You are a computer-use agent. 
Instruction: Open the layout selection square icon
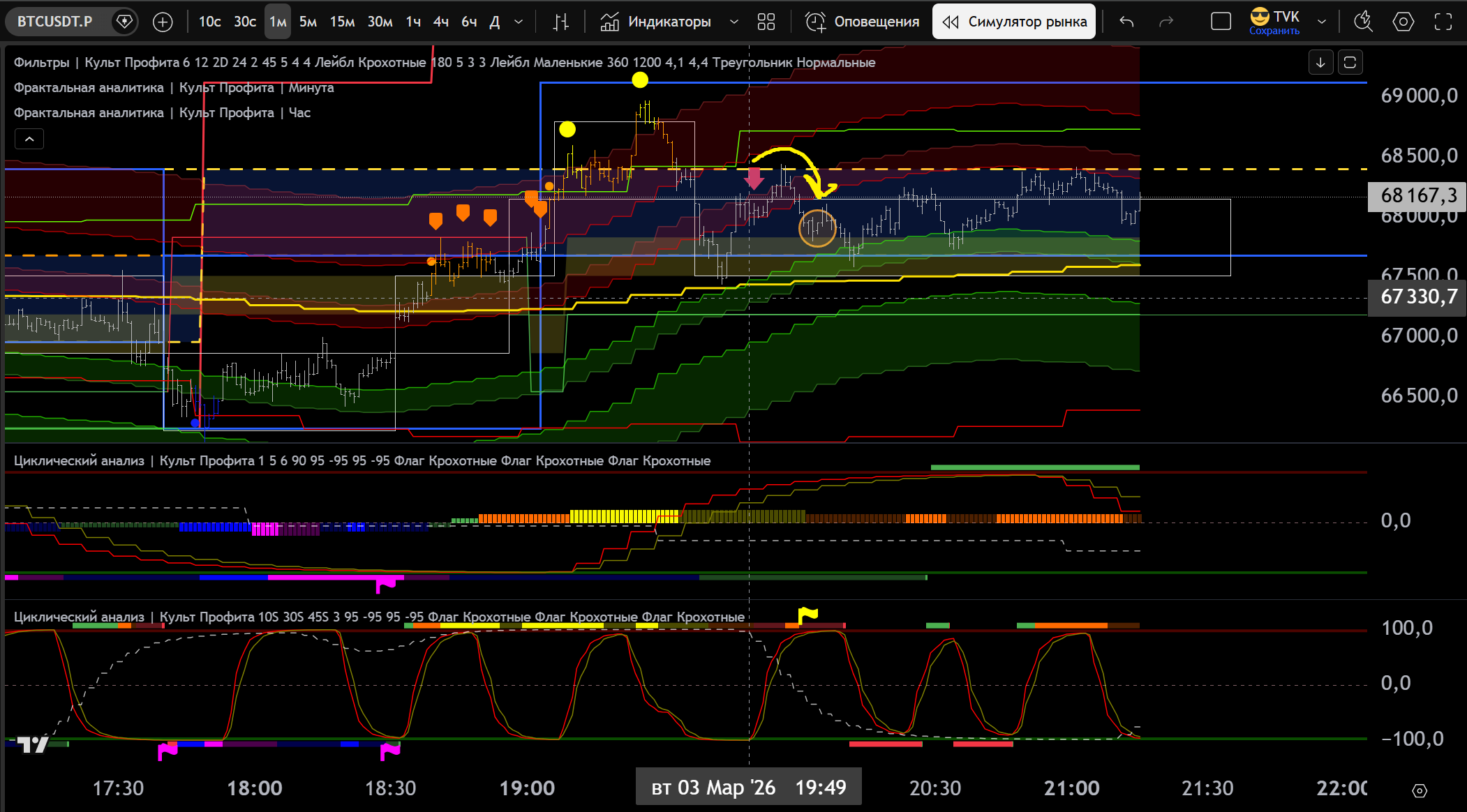(x=1221, y=22)
